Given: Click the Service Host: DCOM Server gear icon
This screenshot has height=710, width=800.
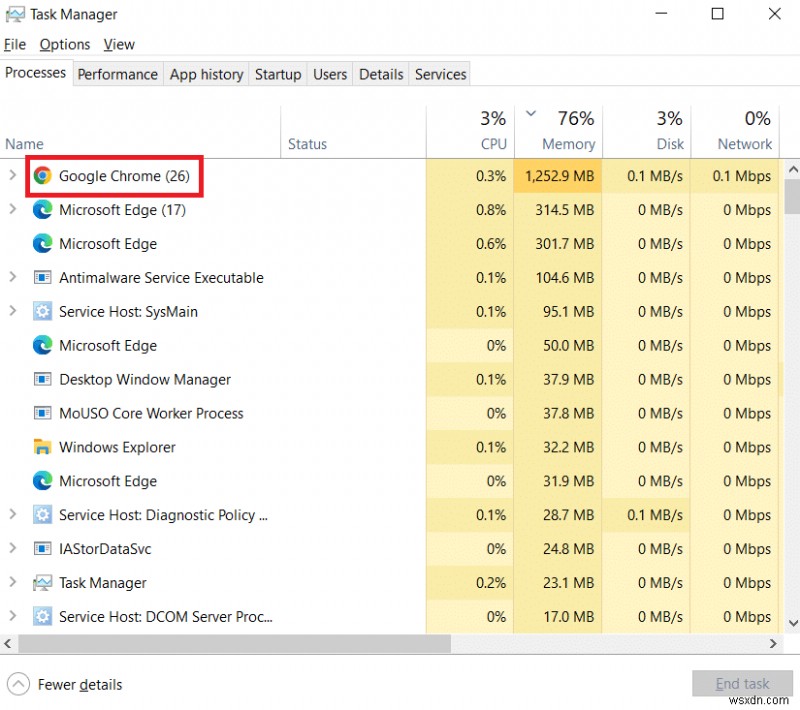Looking at the screenshot, I should tap(42, 617).
